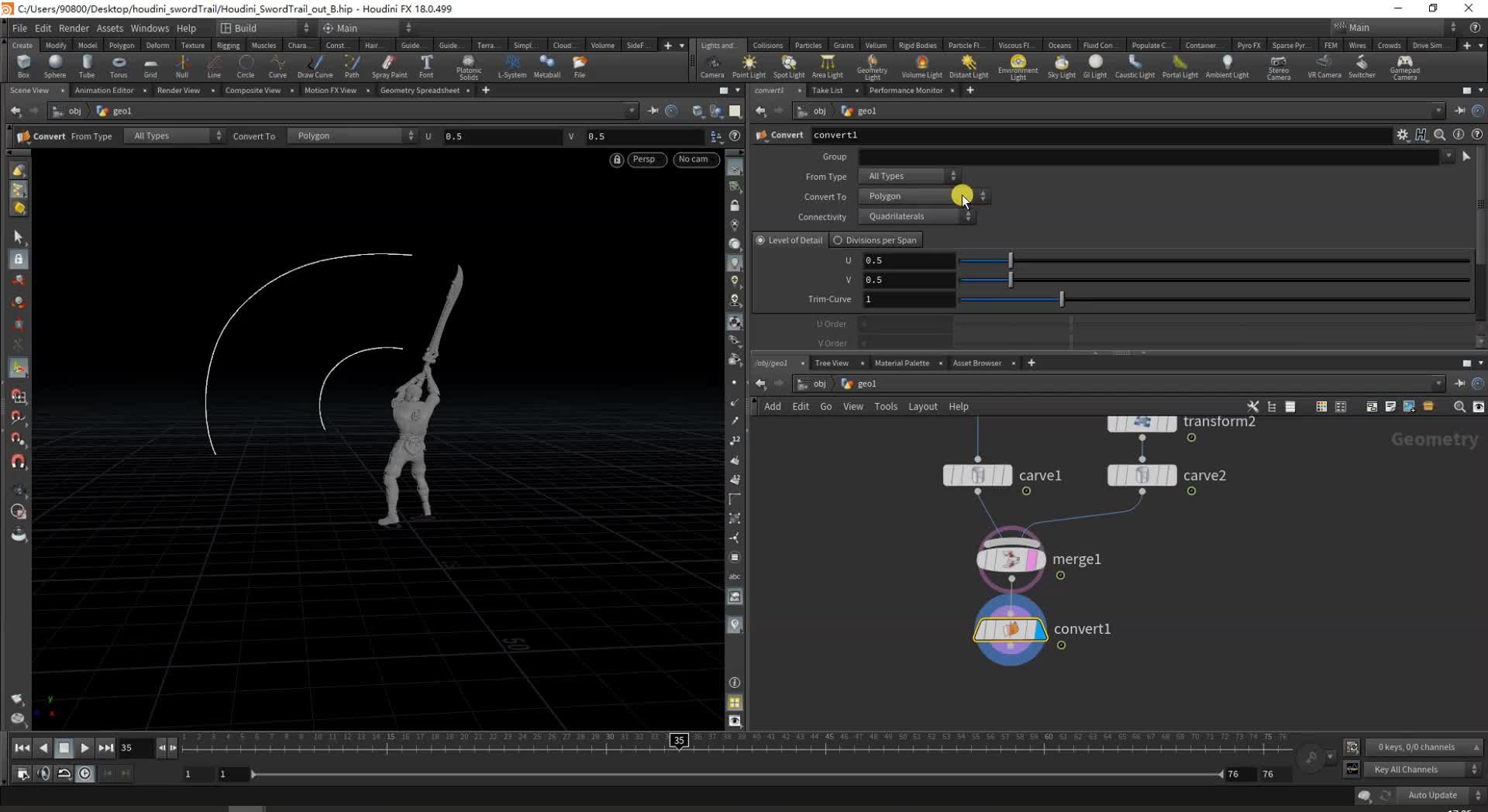Click the convert1 node in network

pyautogui.click(x=1010, y=630)
